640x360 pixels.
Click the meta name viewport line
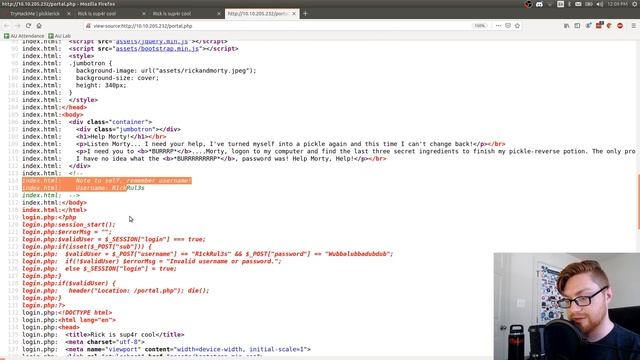pyautogui.click(x=167, y=349)
